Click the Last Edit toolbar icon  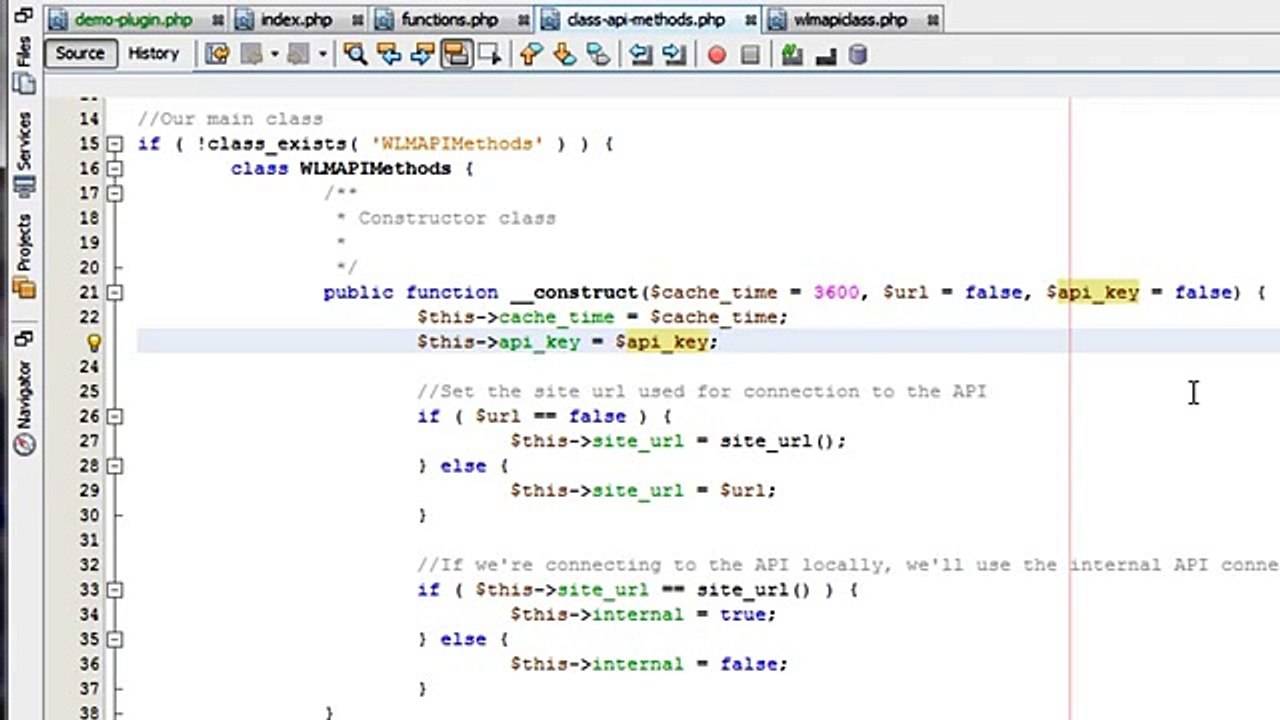pyautogui.click(x=217, y=54)
